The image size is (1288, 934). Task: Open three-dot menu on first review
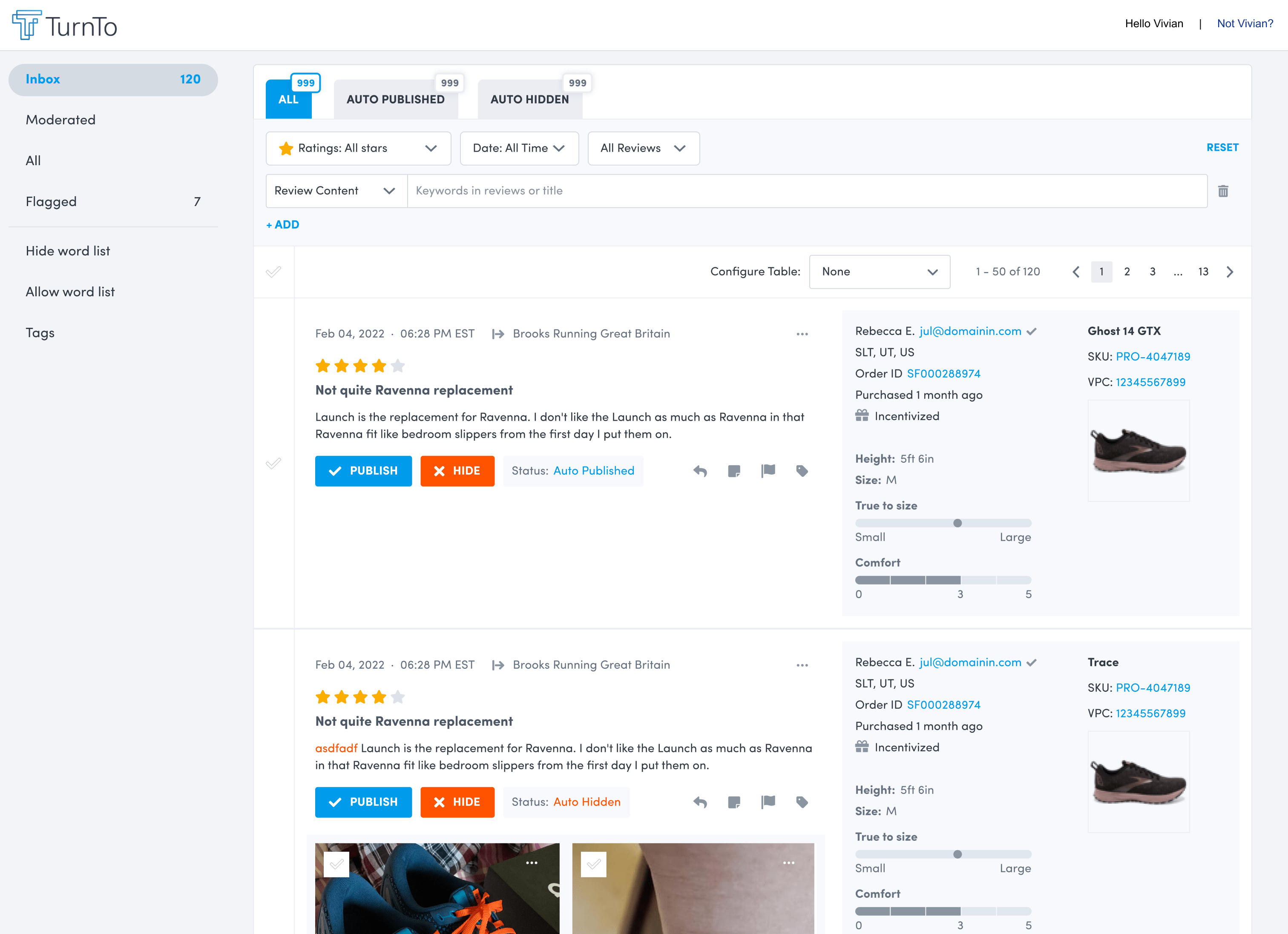(x=802, y=334)
